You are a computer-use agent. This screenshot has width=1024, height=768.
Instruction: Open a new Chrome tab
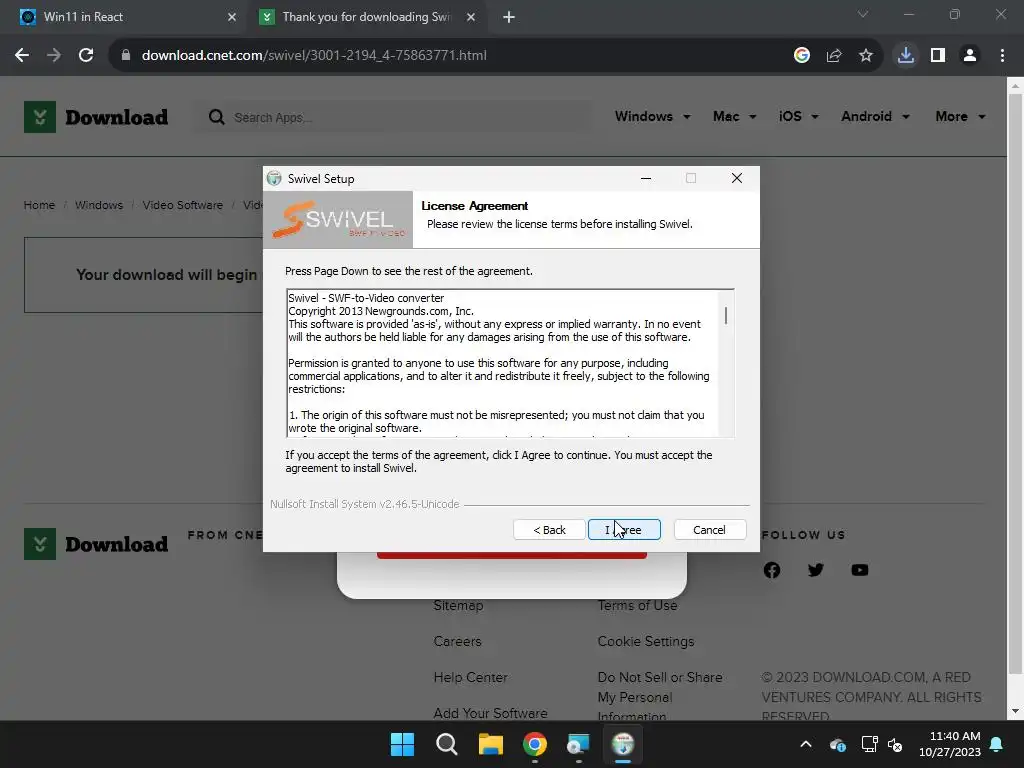[x=509, y=17]
